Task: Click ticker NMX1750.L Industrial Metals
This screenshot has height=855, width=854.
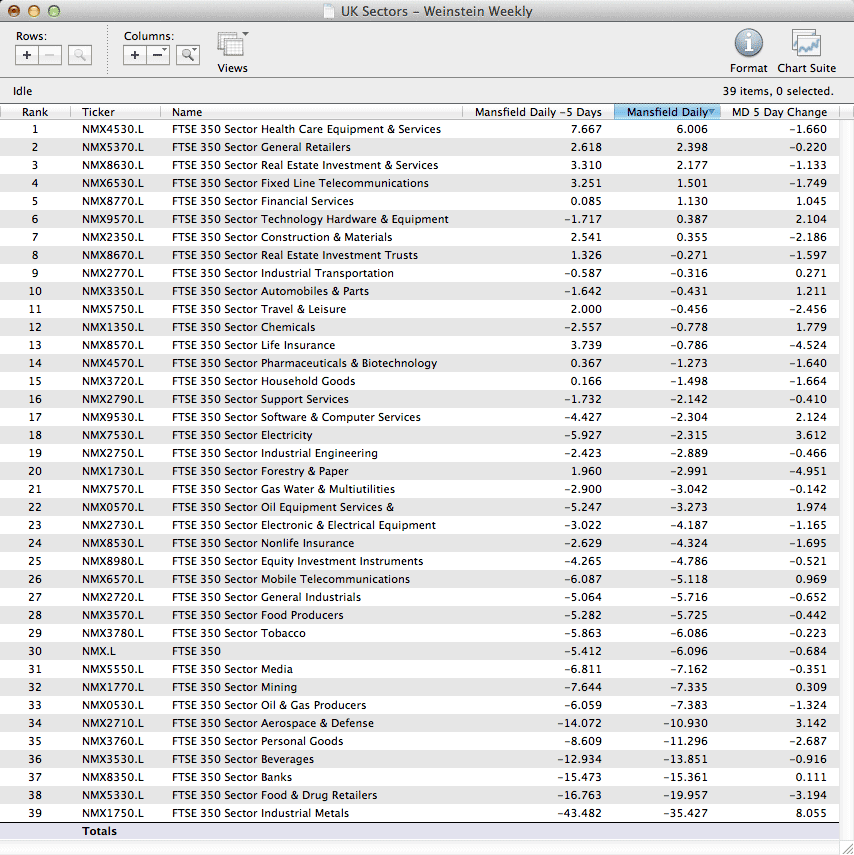Action: click(x=112, y=813)
